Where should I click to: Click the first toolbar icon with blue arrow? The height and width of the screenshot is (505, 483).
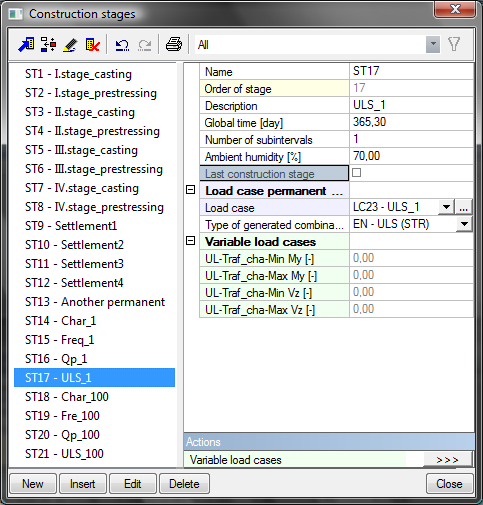point(26,44)
